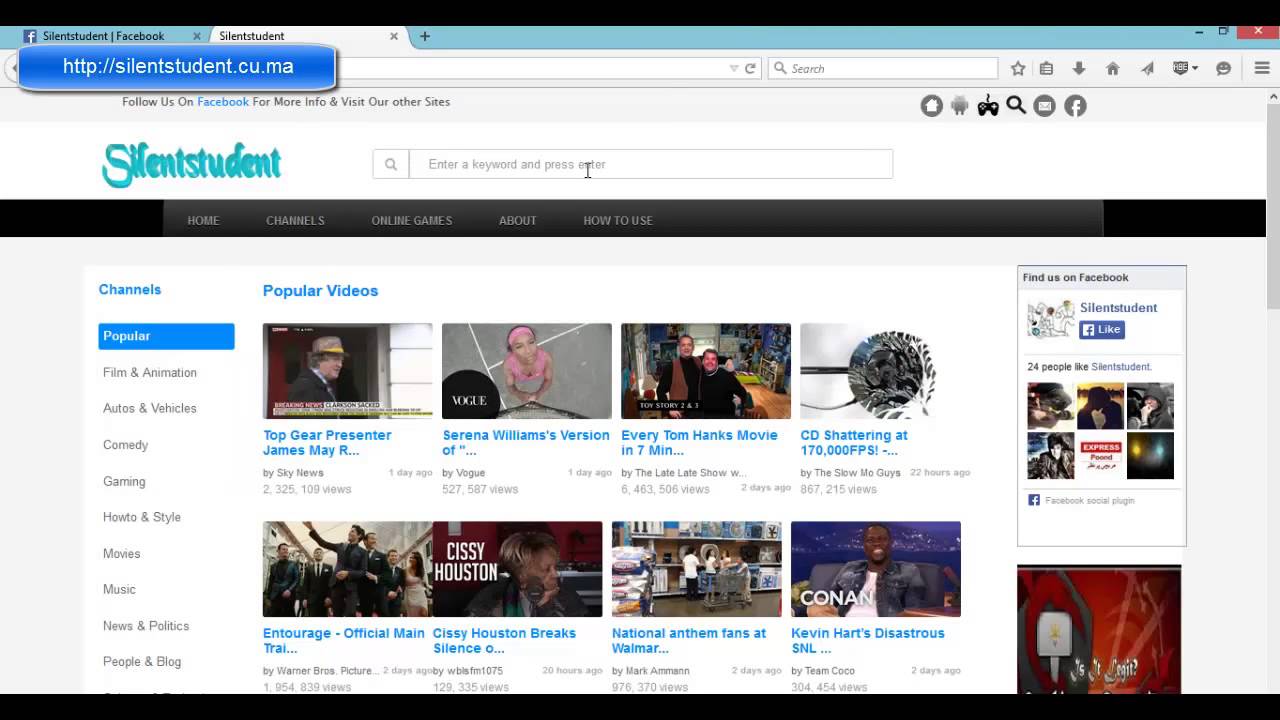Select the Film & Animation channel
The image size is (1280, 720).
150,373
